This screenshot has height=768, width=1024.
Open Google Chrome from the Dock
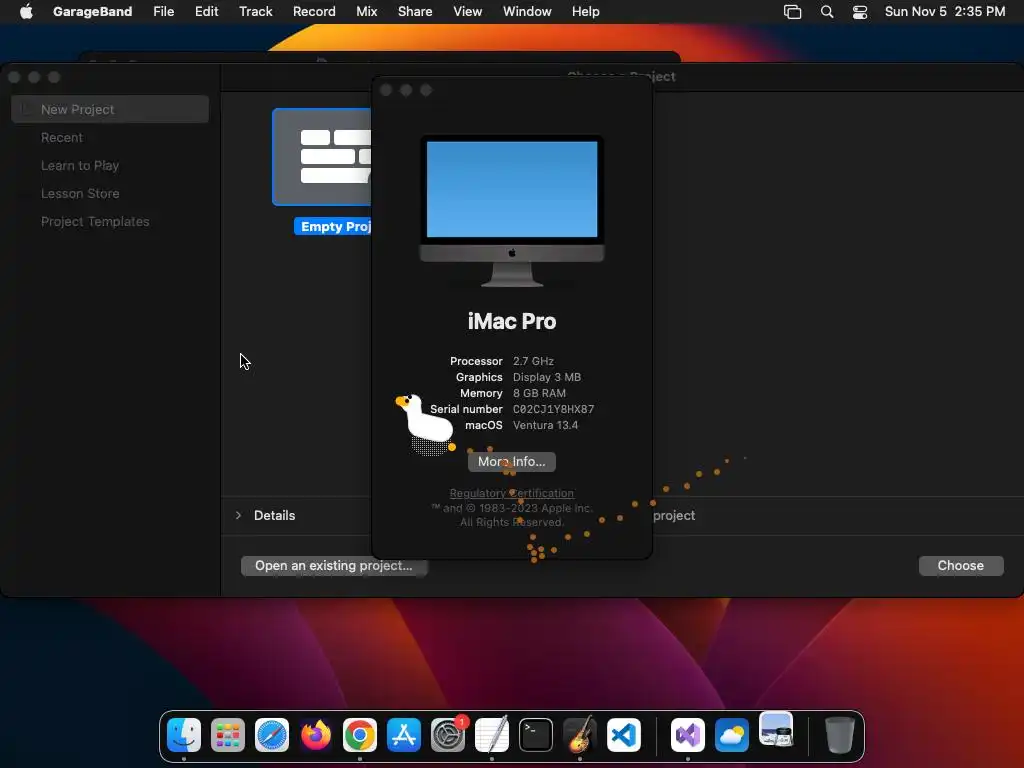point(360,735)
